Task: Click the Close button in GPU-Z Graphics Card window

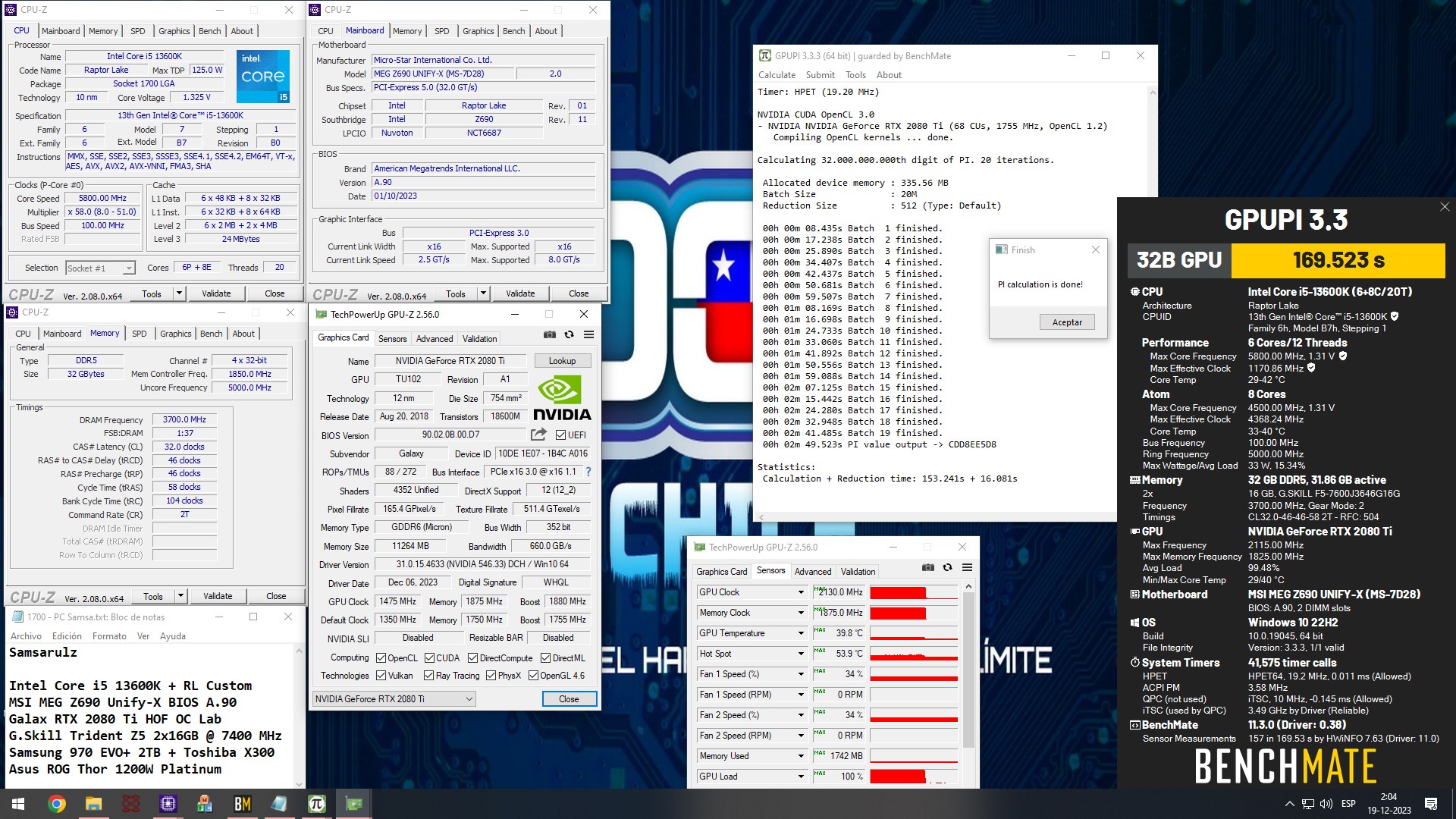Action: 569,699
